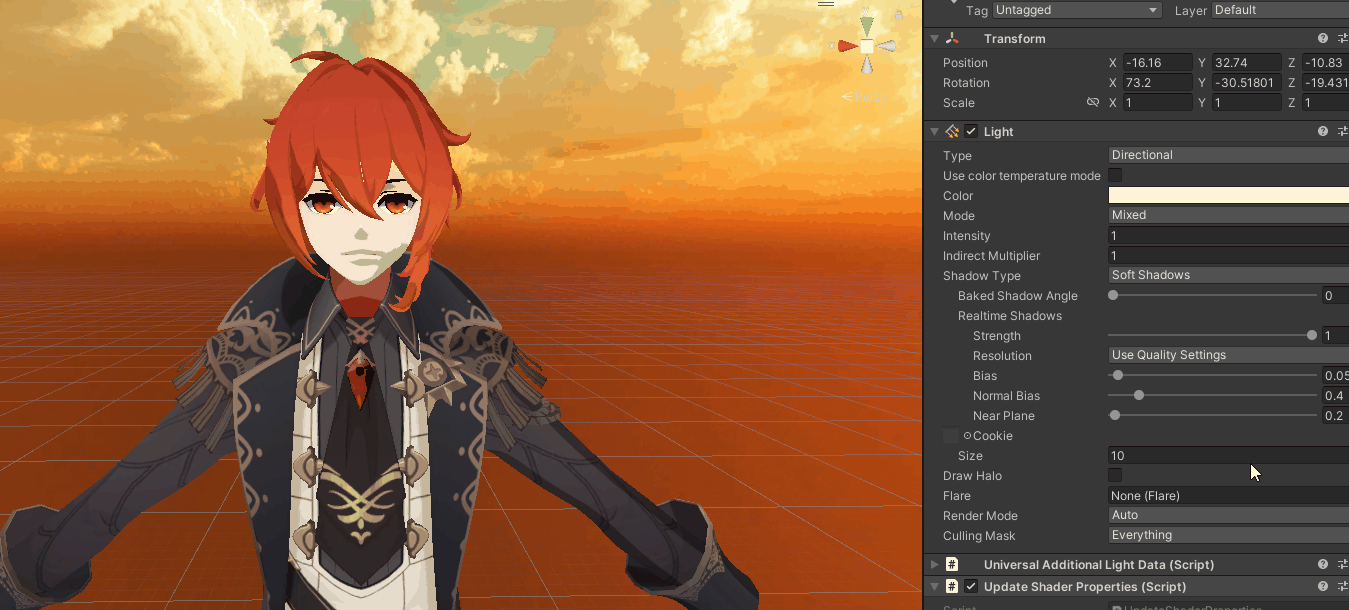Collapse Update Shader Properties foldout arrow
This screenshot has height=610, width=1349.
point(934,586)
